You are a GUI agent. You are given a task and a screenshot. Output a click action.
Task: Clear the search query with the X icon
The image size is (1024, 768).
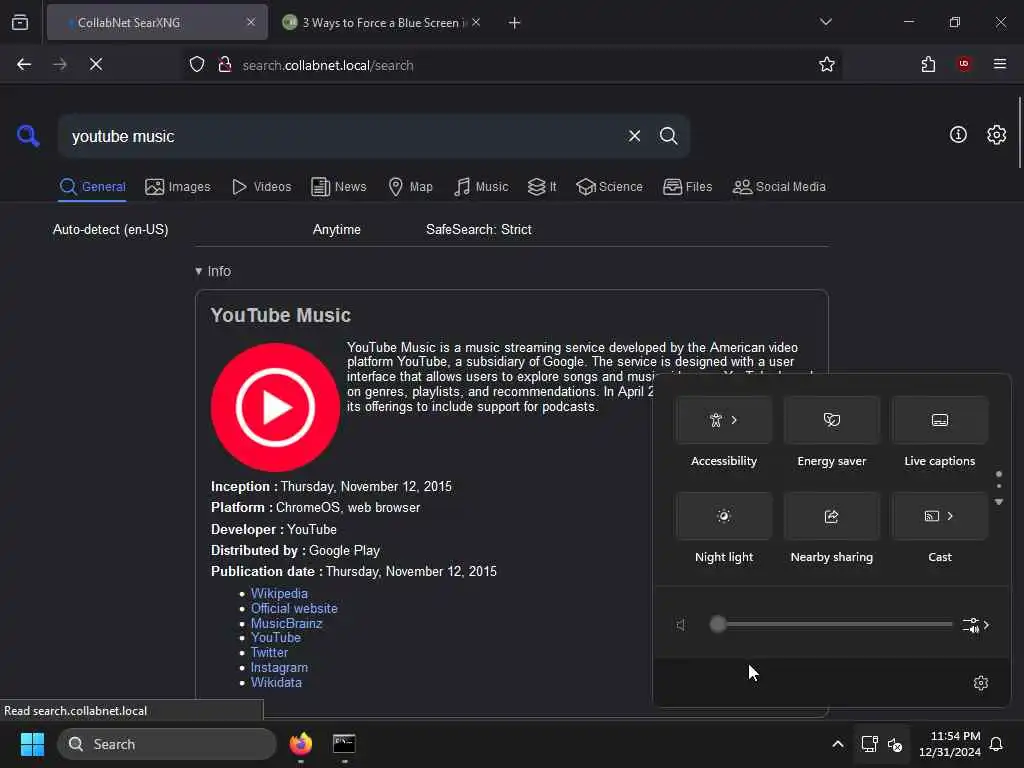click(634, 136)
